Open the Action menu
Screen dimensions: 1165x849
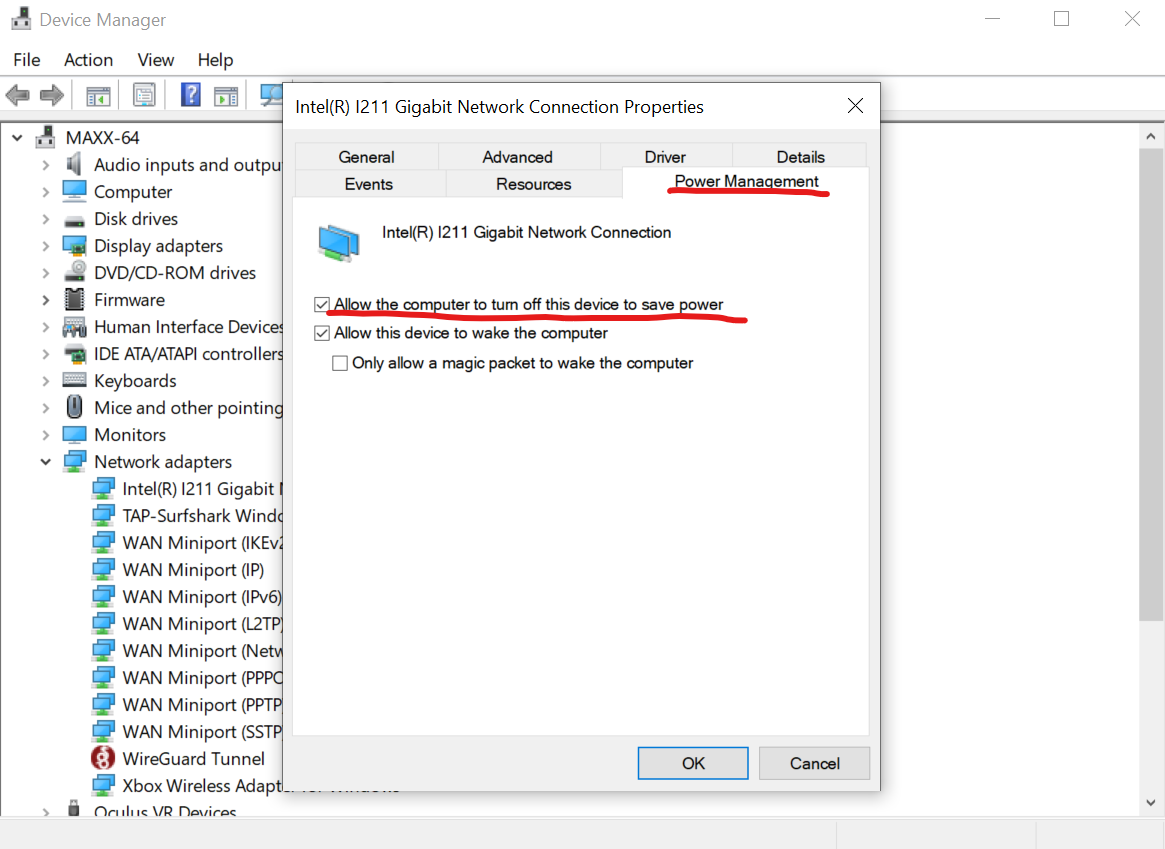pos(88,59)
